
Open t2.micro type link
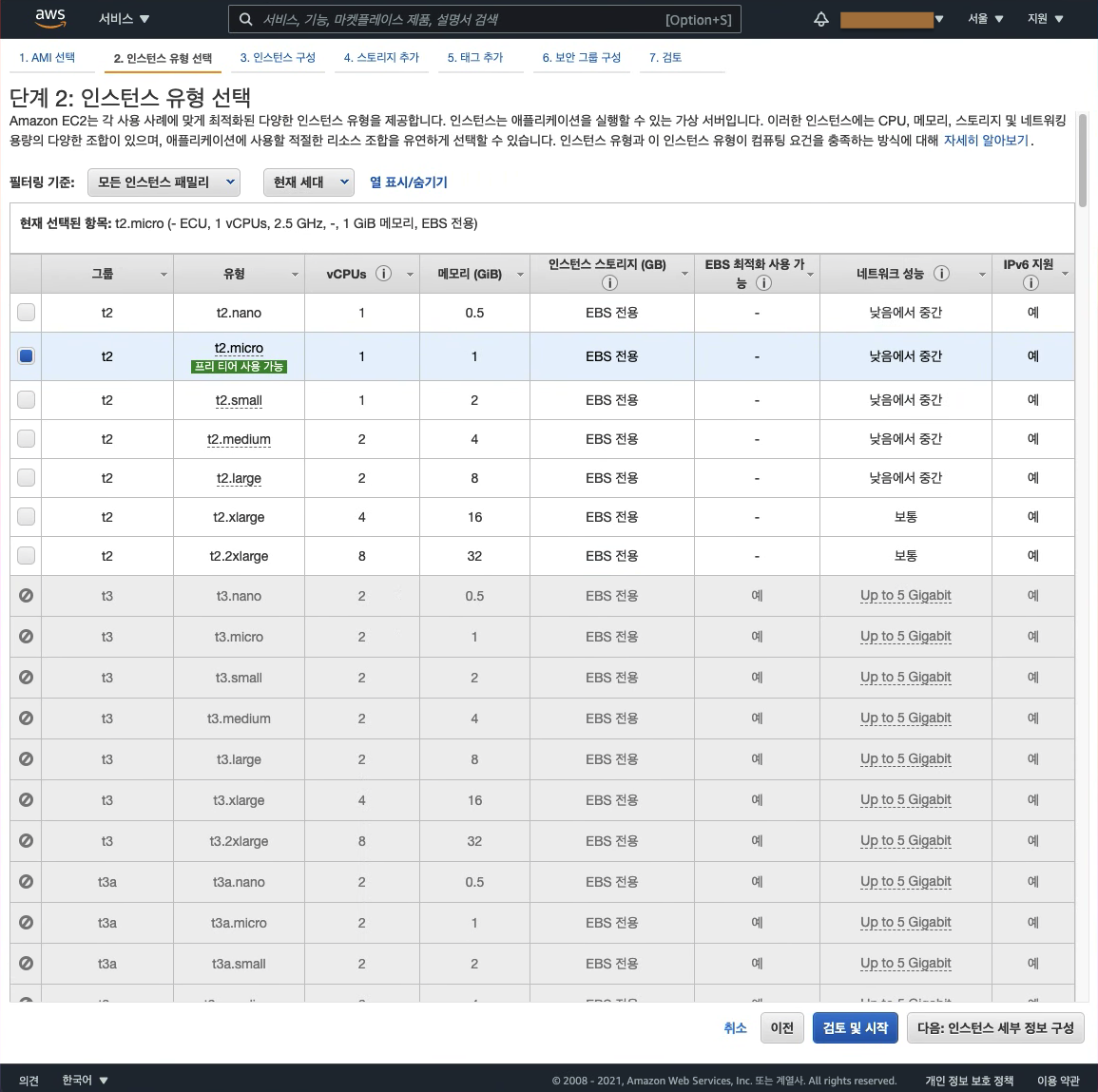tap(239, 348)
